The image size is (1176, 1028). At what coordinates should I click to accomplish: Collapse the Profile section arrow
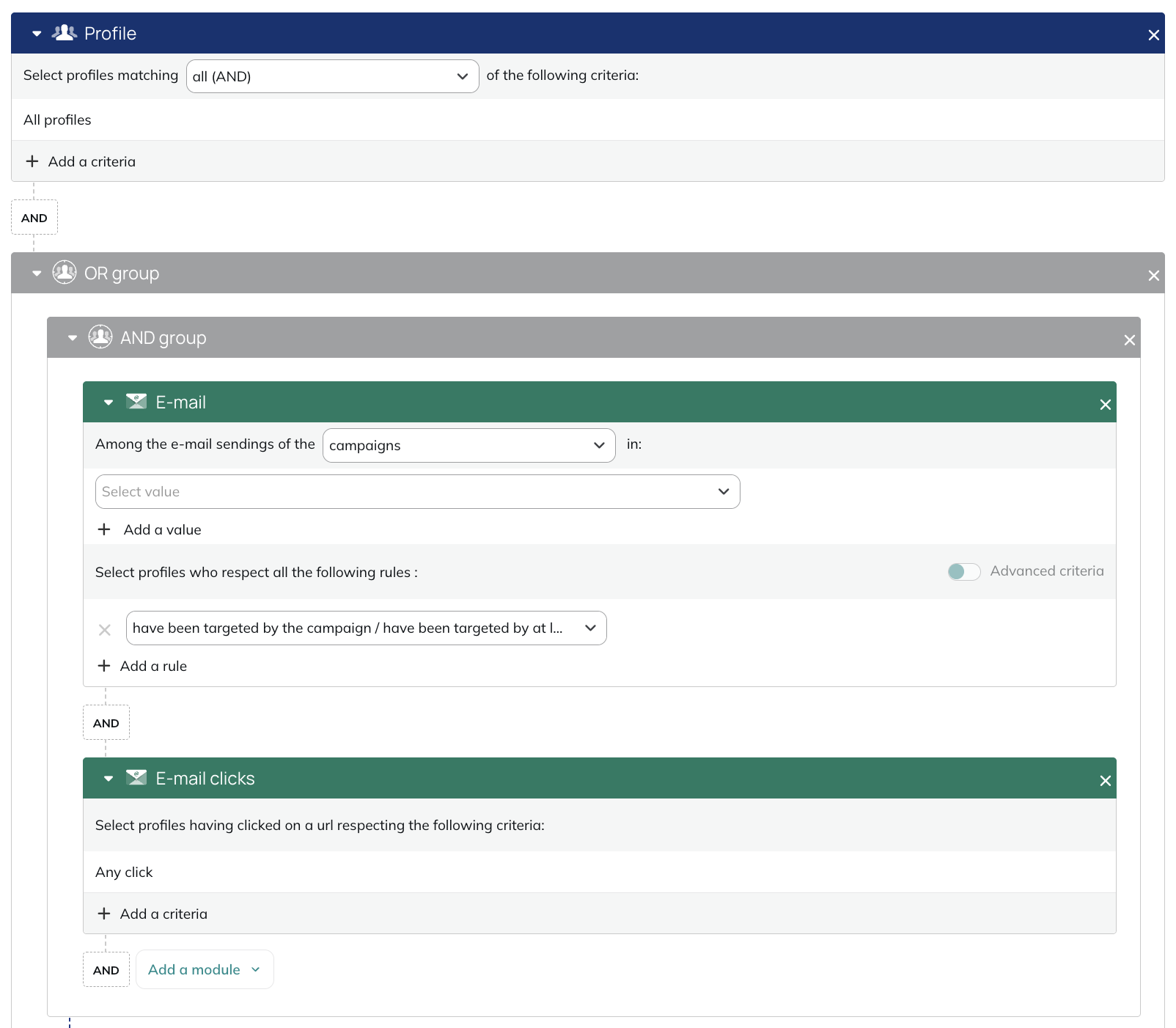(x=37, y=34)
